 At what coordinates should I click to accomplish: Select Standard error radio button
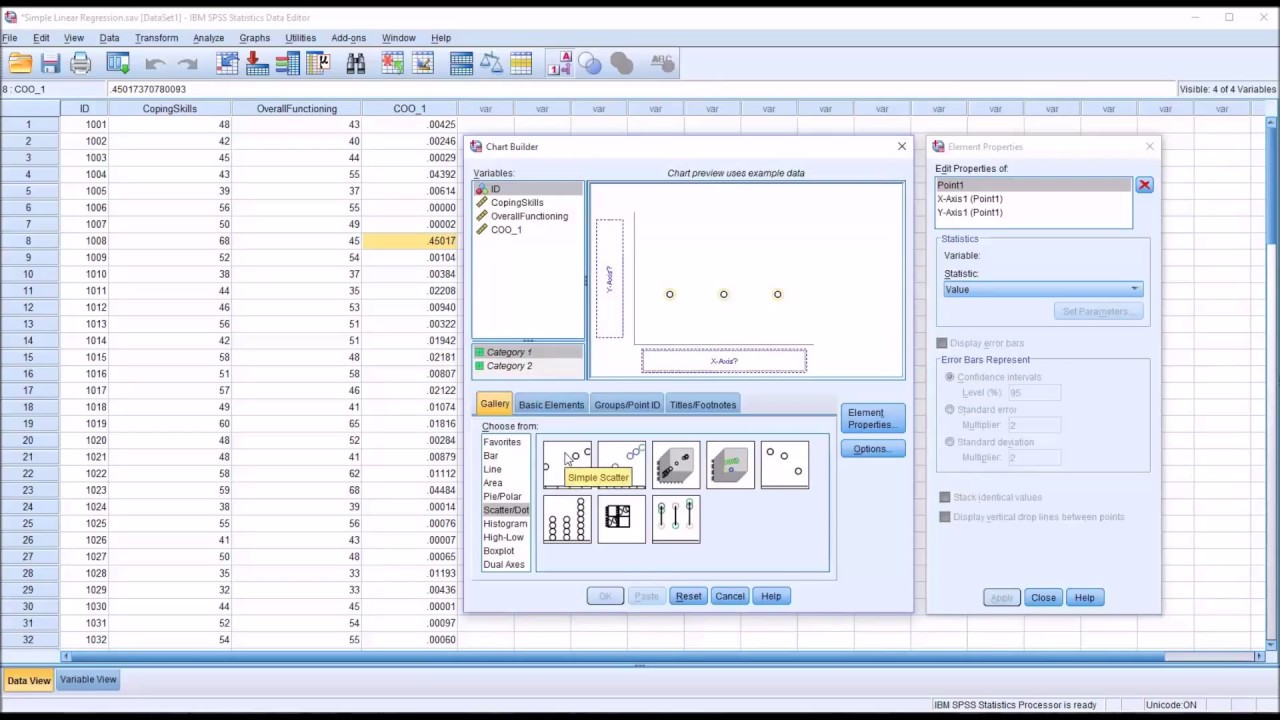[x=950, y=409]
